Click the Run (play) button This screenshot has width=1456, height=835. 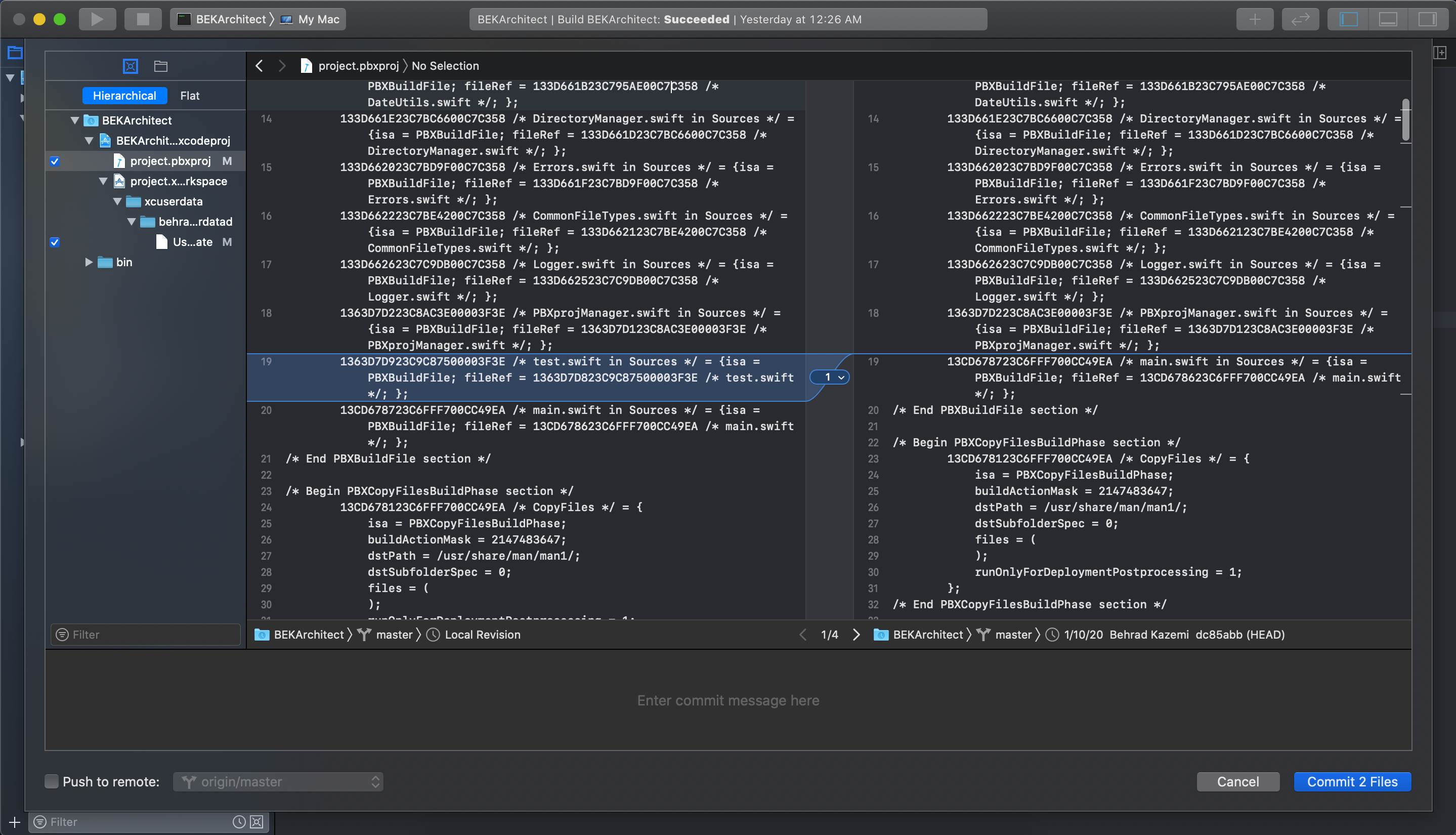pos(97,19)
